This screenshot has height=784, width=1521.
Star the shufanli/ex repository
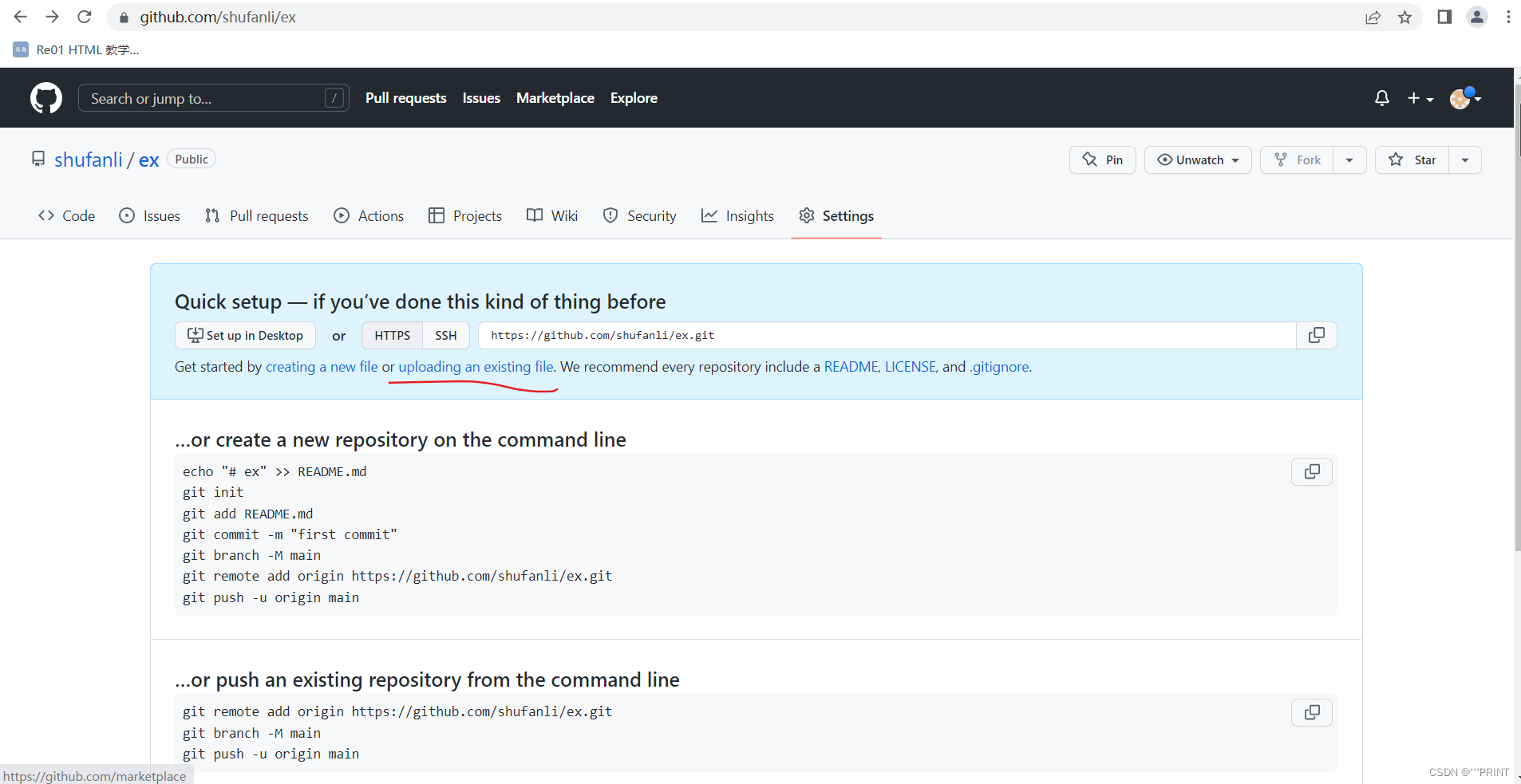[x=1412, y=160]
